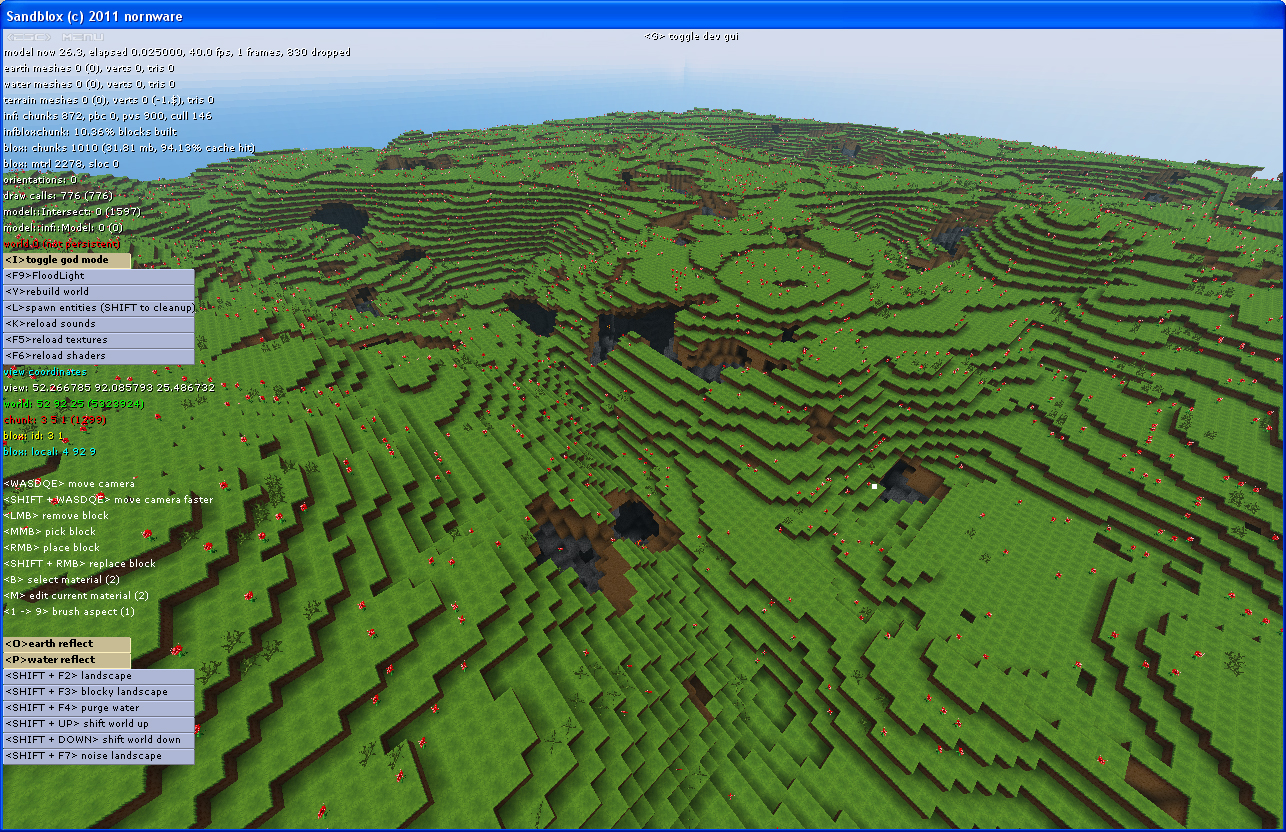The height and width of the screenshot is (832, 1286).
Task: Click the shift world down button
Action: click(x=98, y=740)
